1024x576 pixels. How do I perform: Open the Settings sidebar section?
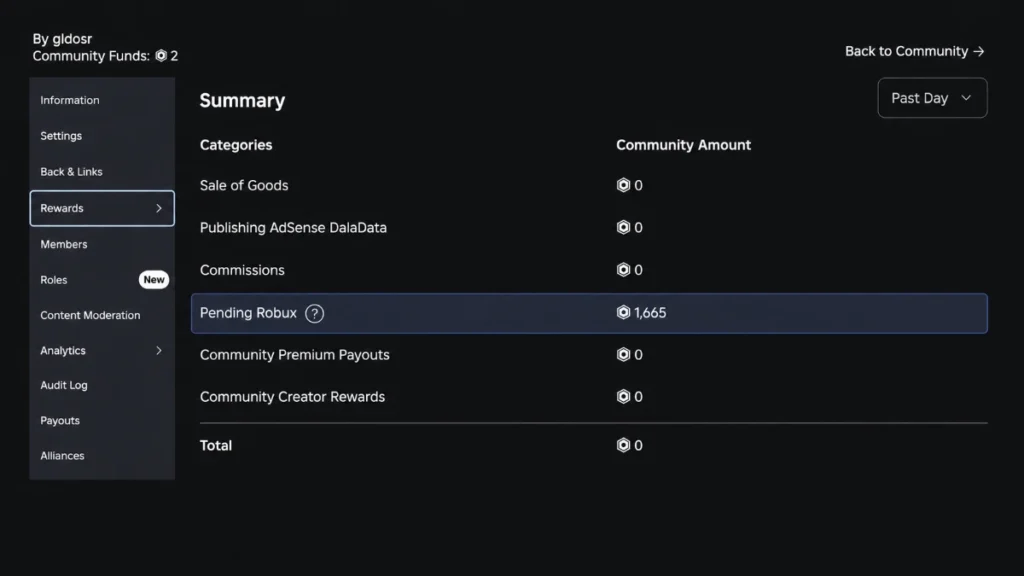tap(102, 136)
